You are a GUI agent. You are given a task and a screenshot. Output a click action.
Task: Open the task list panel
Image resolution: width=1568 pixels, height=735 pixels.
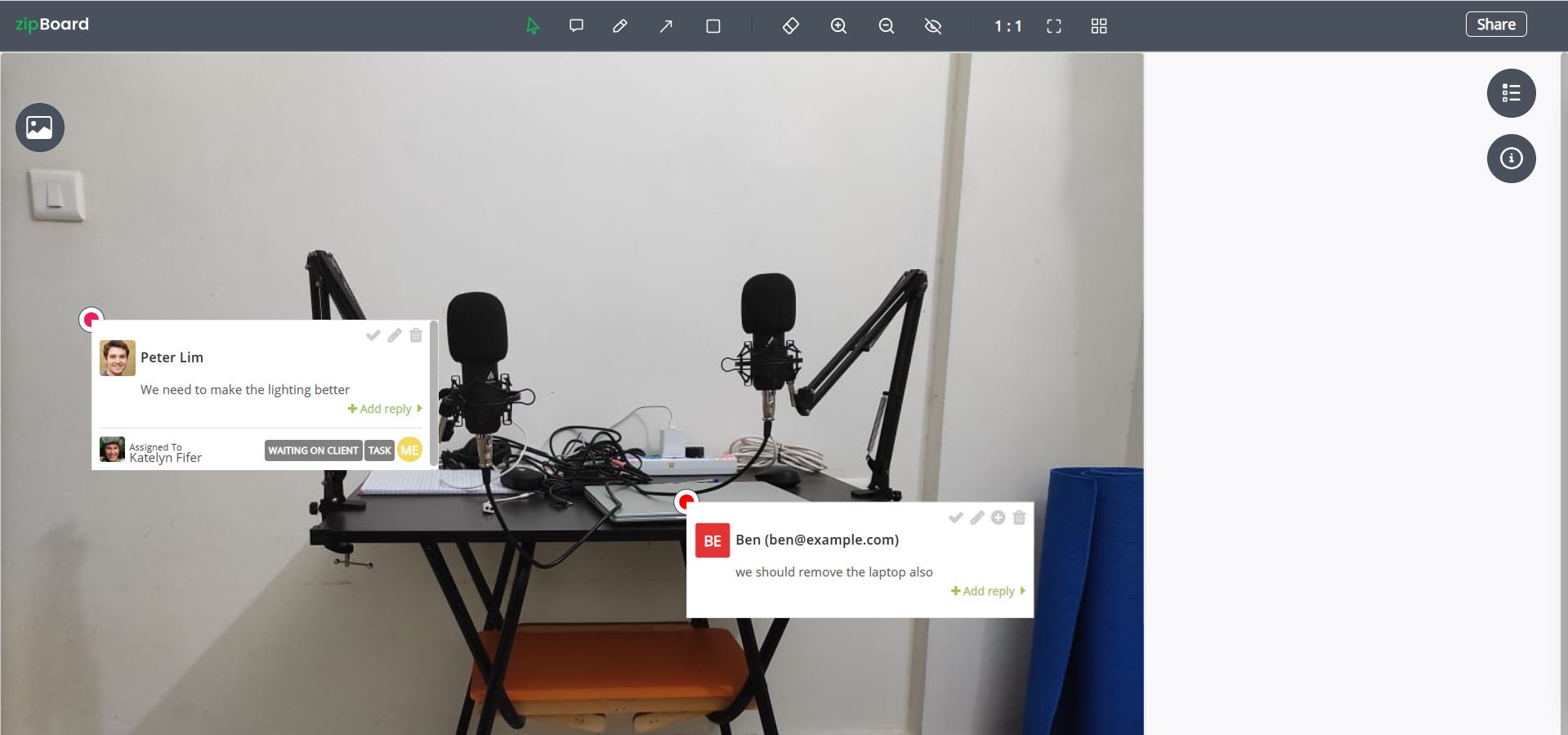pos(1511,93)
